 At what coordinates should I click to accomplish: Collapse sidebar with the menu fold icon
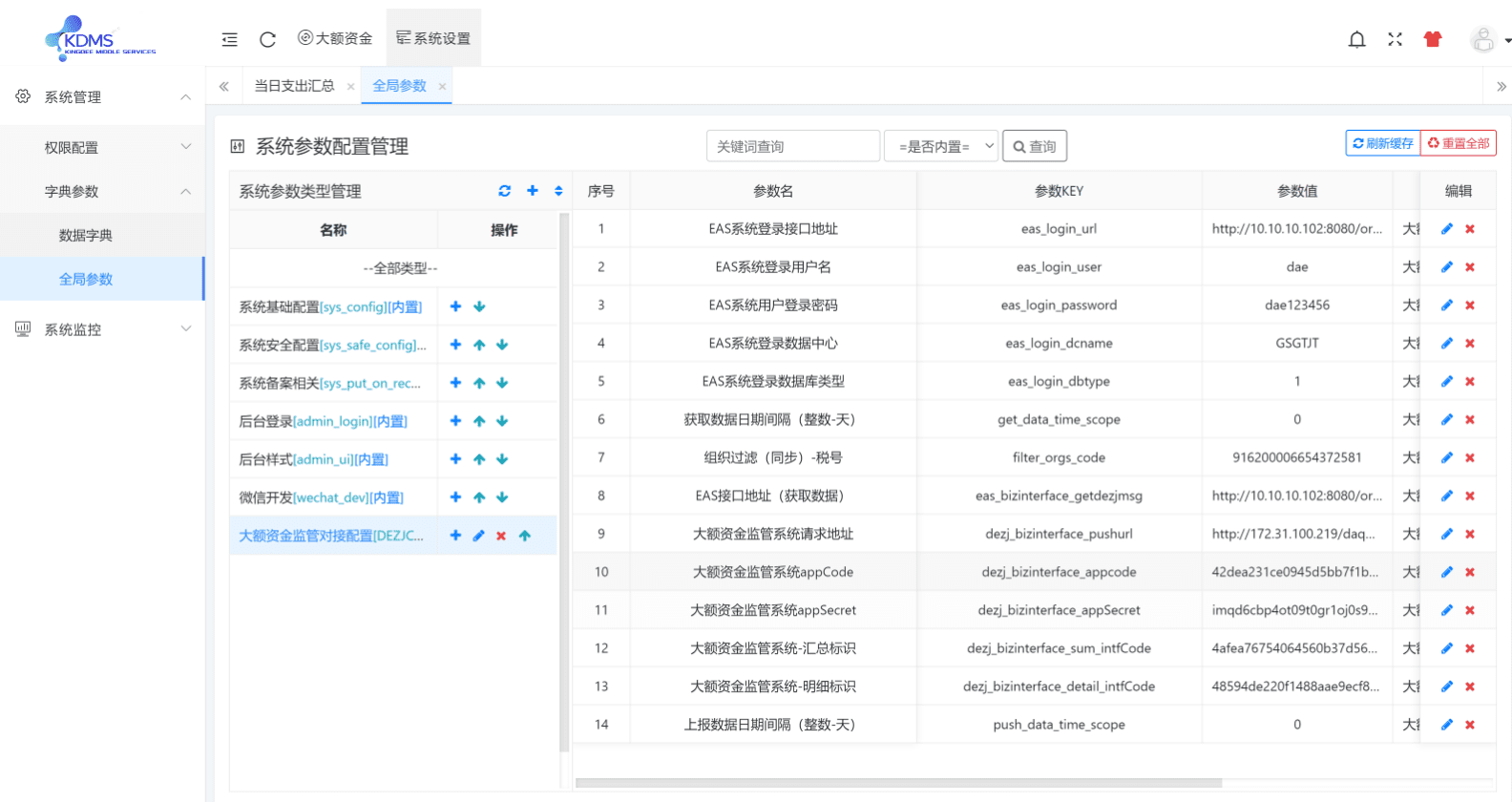(x=229, y=39)
